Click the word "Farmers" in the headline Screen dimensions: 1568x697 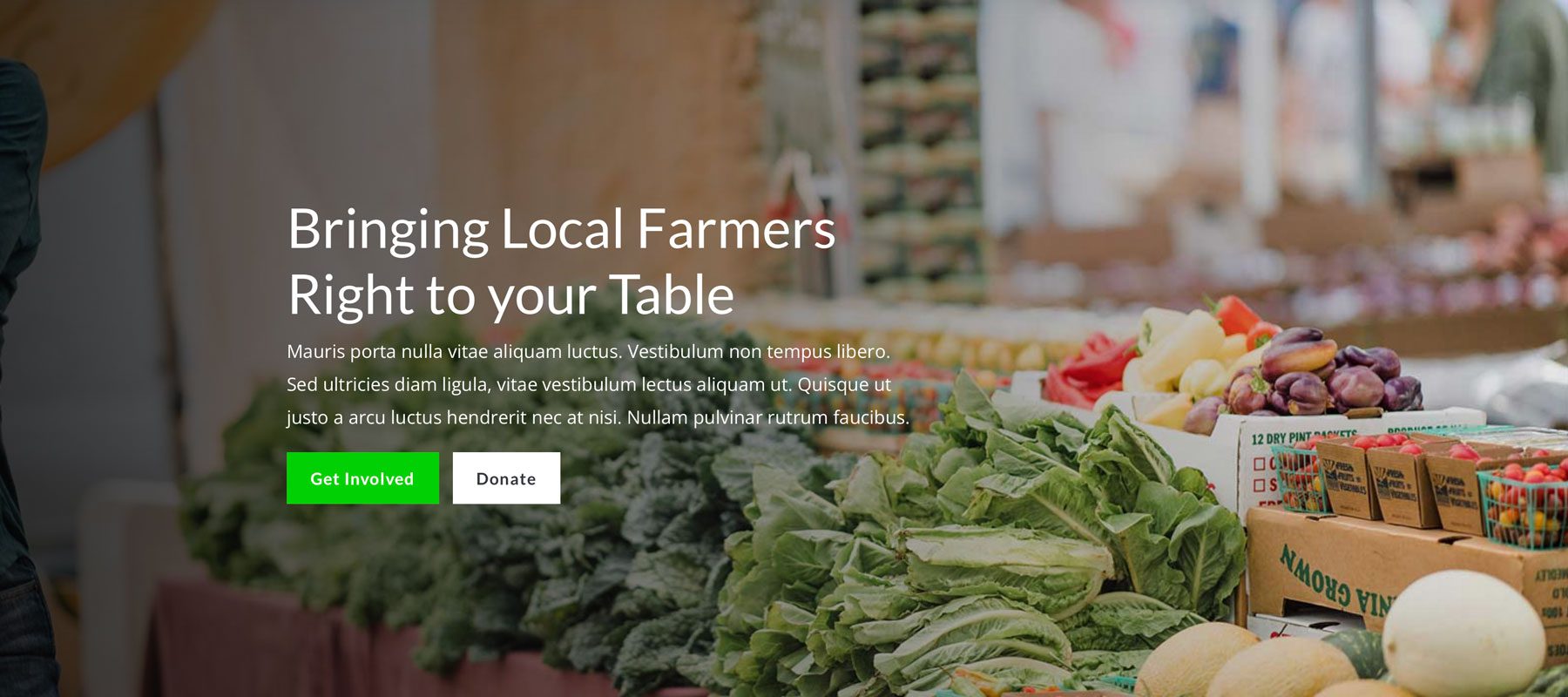[737, 228]
